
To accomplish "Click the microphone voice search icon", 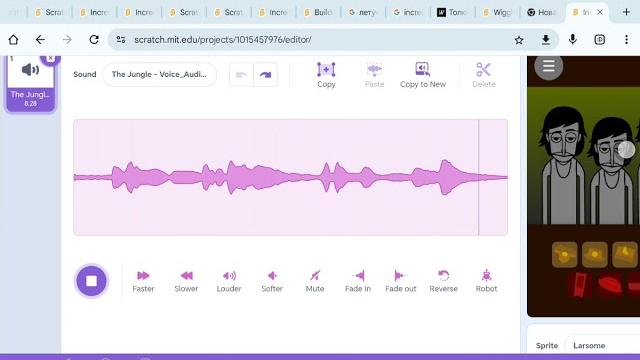I will [573, 40].
